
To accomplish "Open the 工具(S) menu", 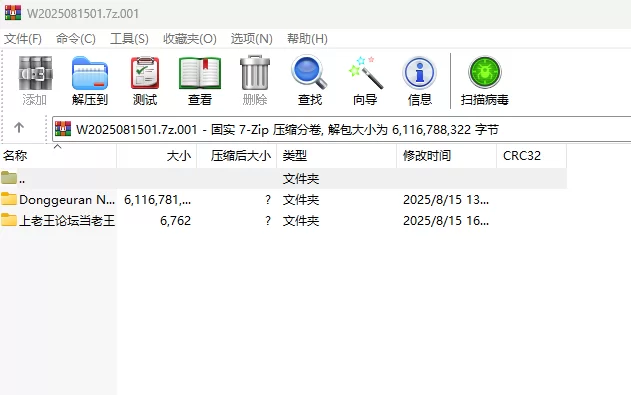I will coord(129,39).
